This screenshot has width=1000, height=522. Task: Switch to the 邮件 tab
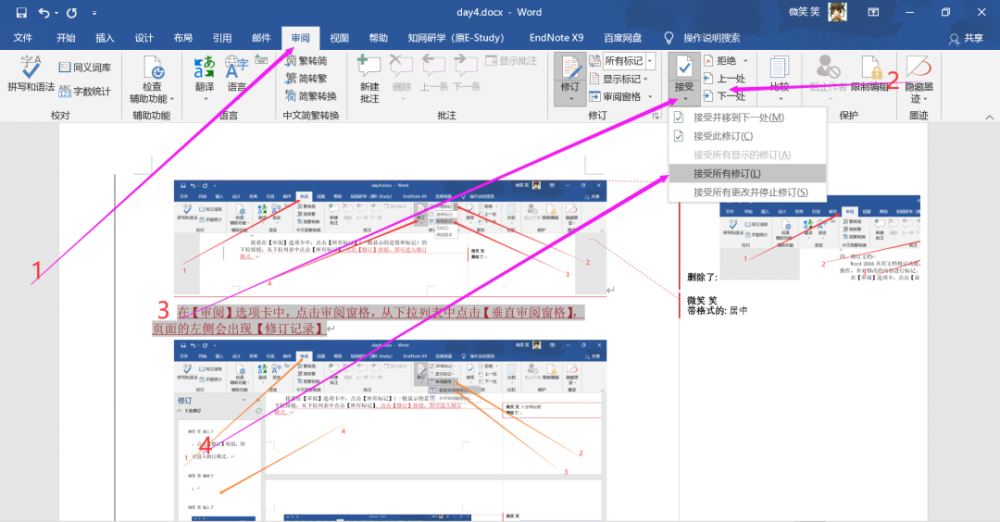click(x=261, y=38)
